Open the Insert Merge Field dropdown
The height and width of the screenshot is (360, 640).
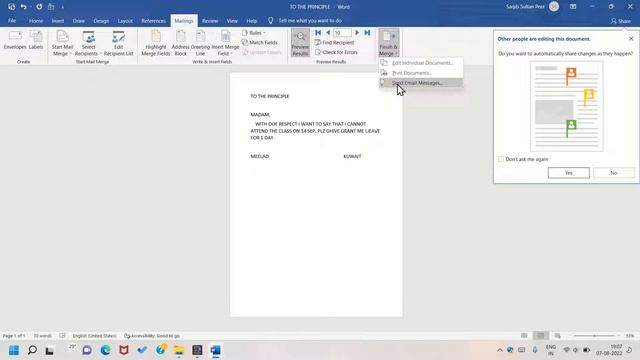pyautogui.click(x=225, y=43)
